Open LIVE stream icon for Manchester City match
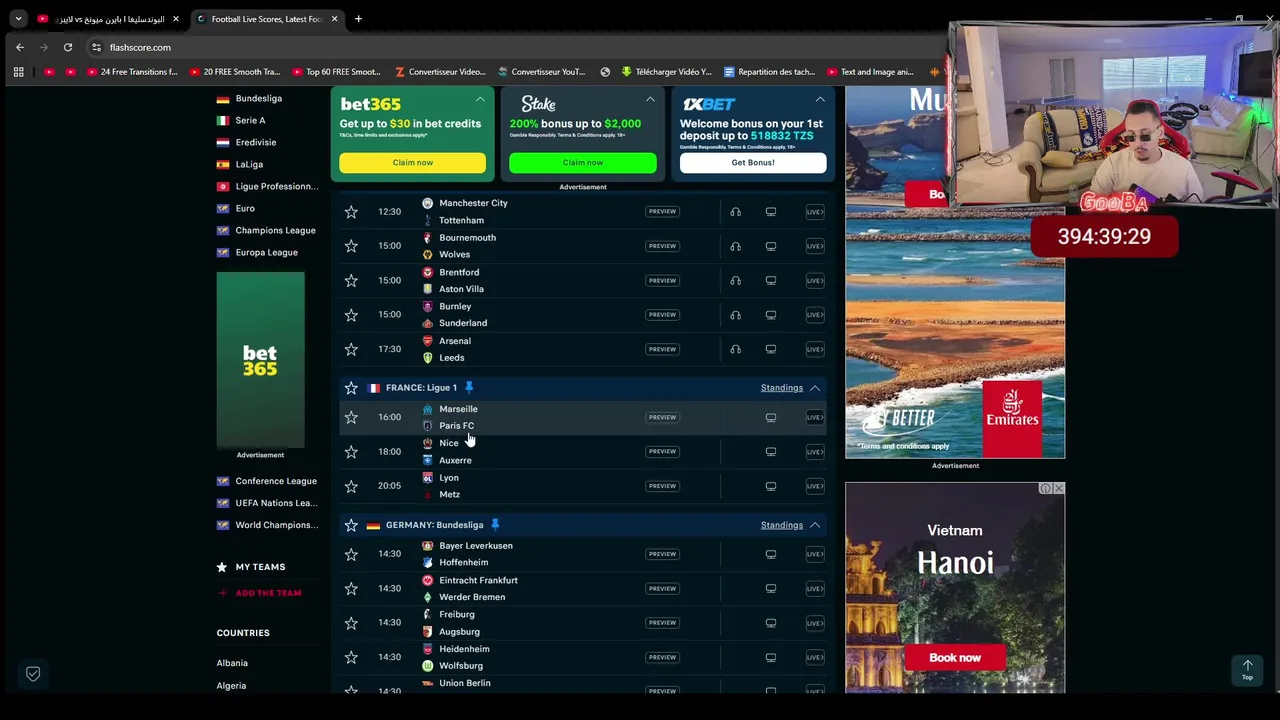This screenshot has height=720, width=1280. (815, 212)
